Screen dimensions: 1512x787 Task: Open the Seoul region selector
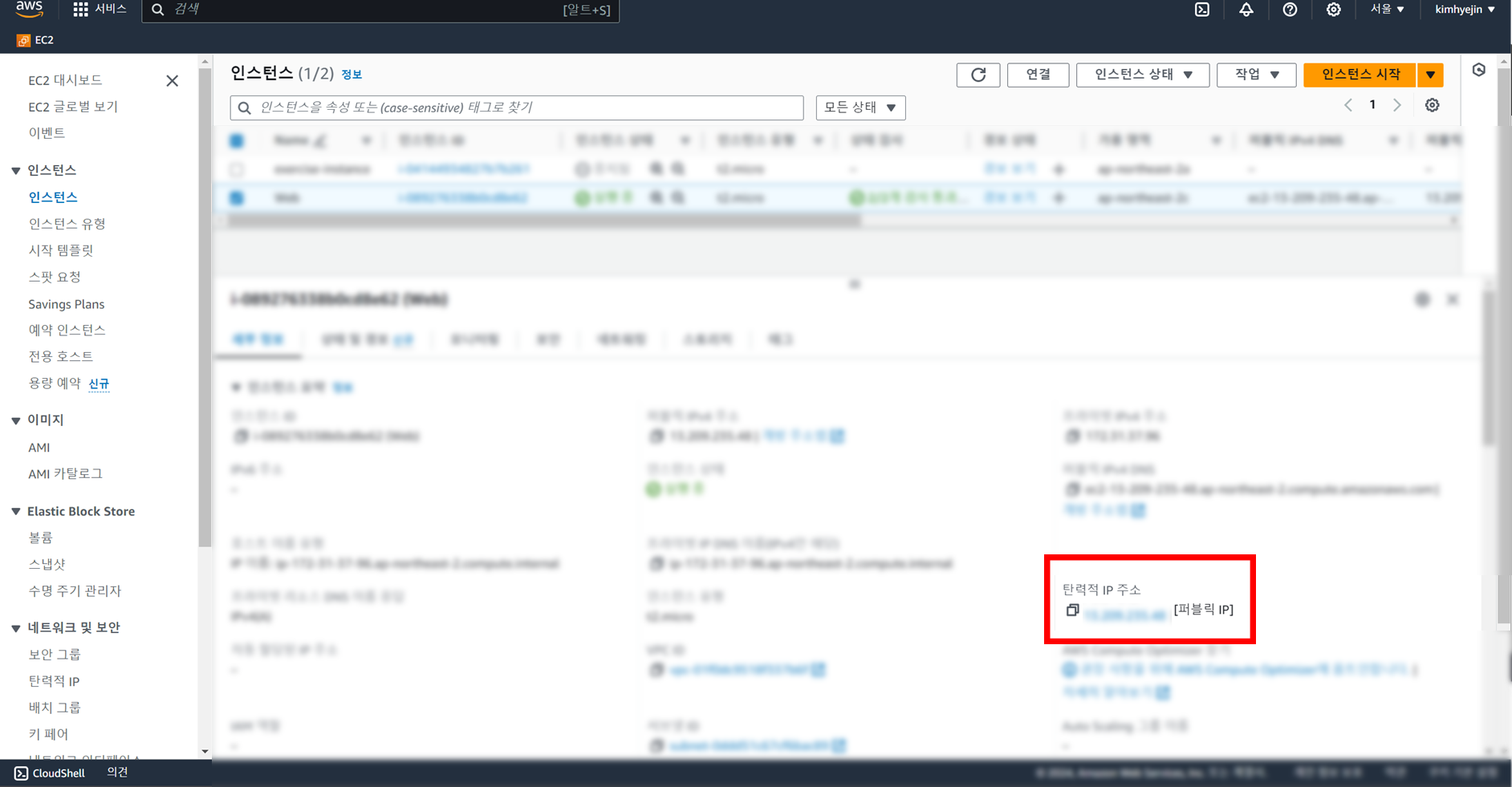(x=1387, y=10)
